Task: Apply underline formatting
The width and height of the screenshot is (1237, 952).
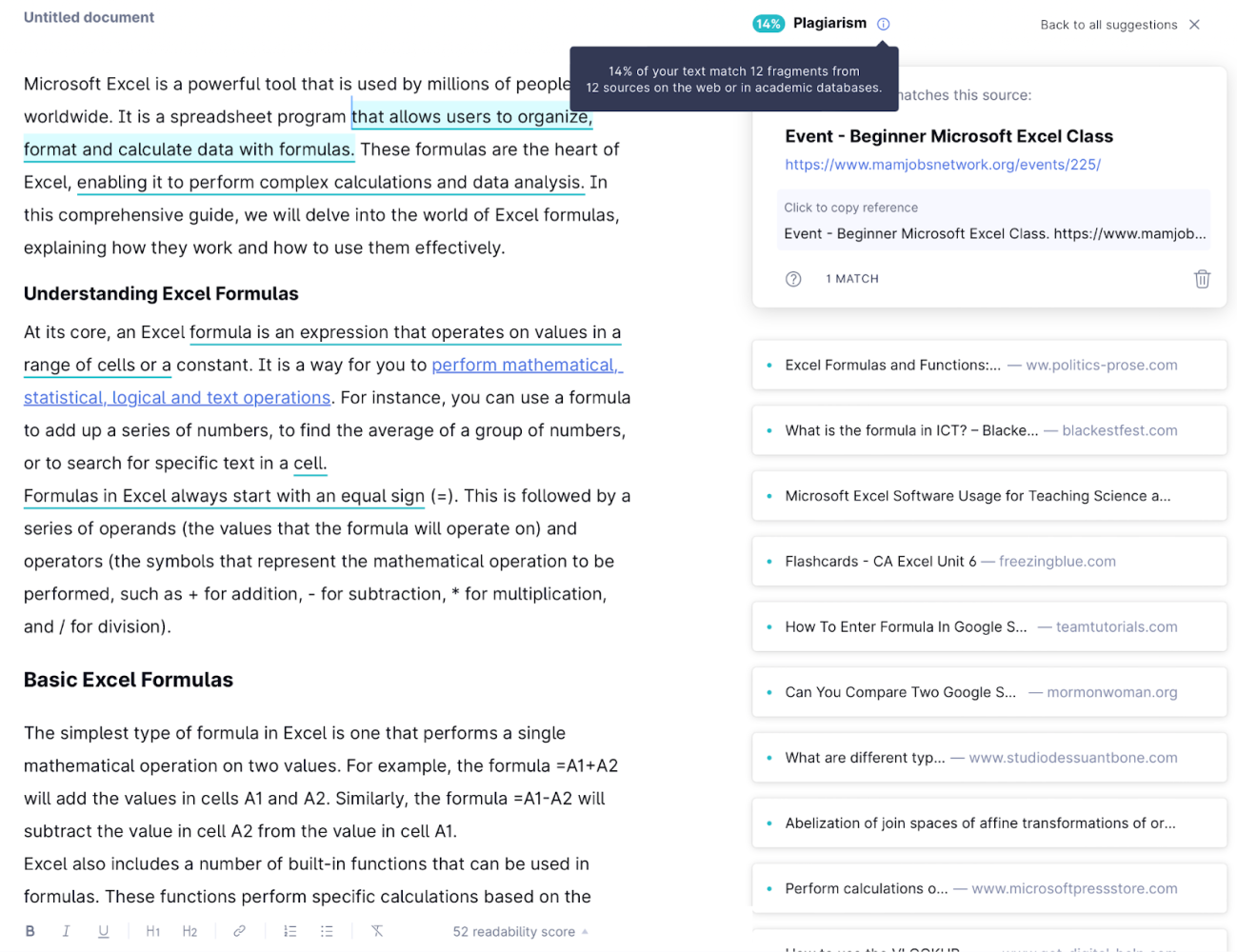Action: [103, 931]
